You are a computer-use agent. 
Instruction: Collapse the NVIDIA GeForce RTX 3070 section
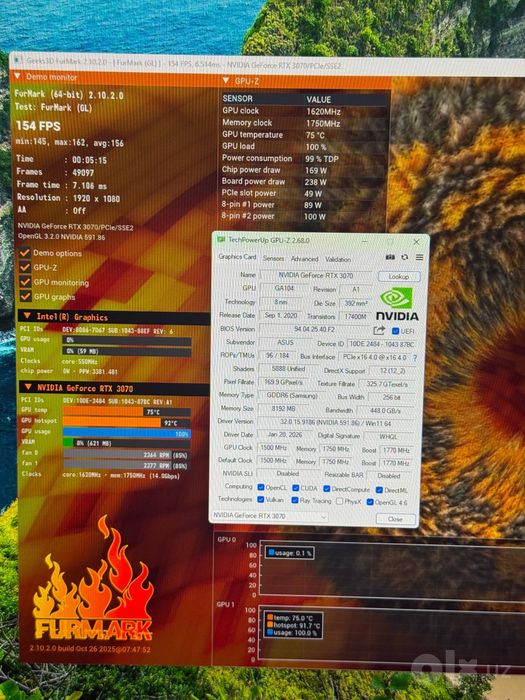point(28,387)
